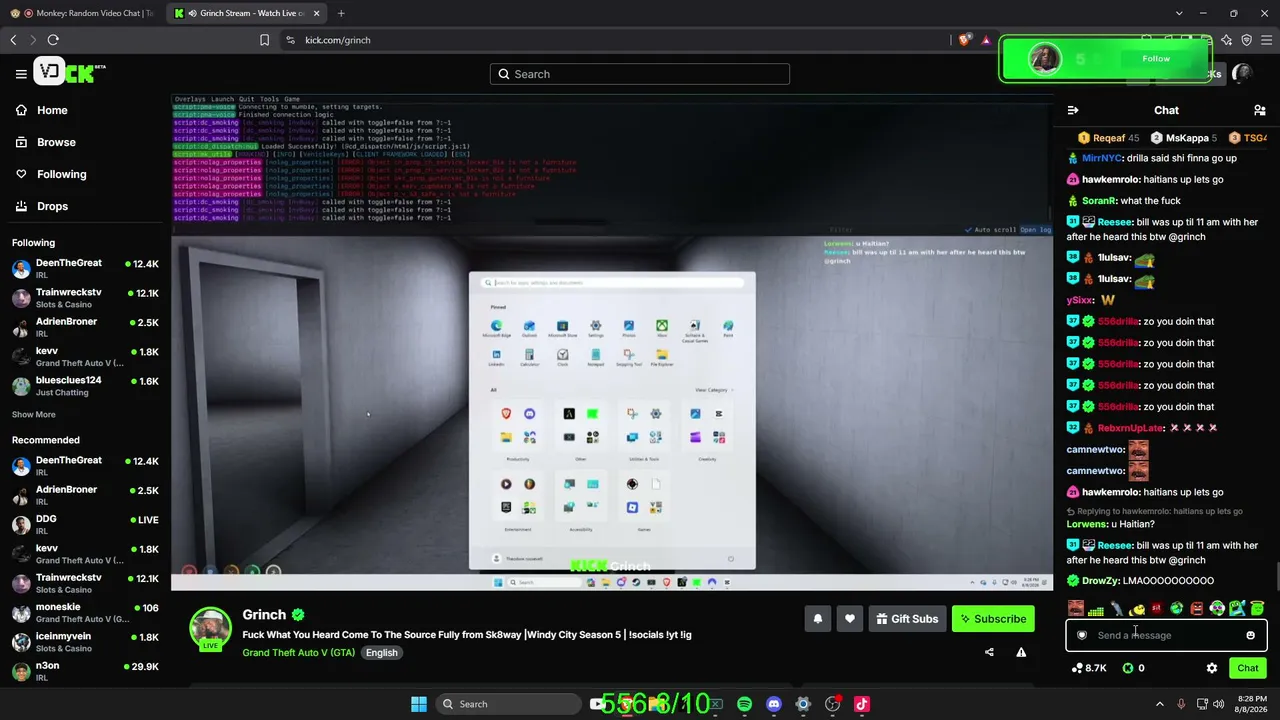Screen dimensions: 1280x720
Task: Report the stream warning icon
Action: (1021, 652)
